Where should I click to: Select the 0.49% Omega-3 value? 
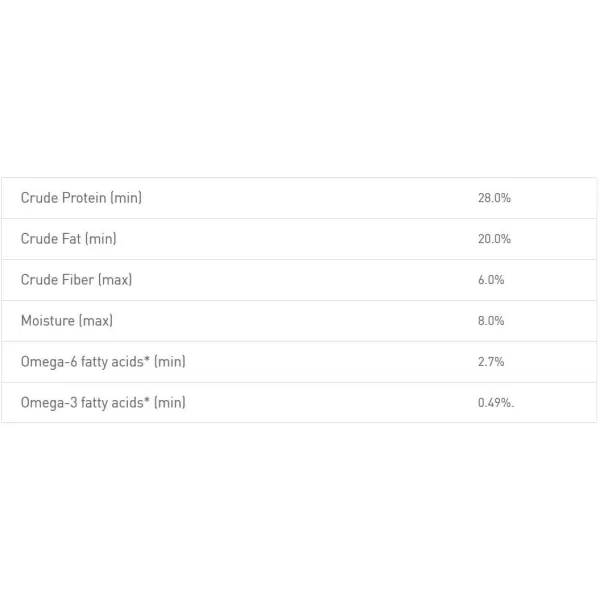[x=496, y=403]
